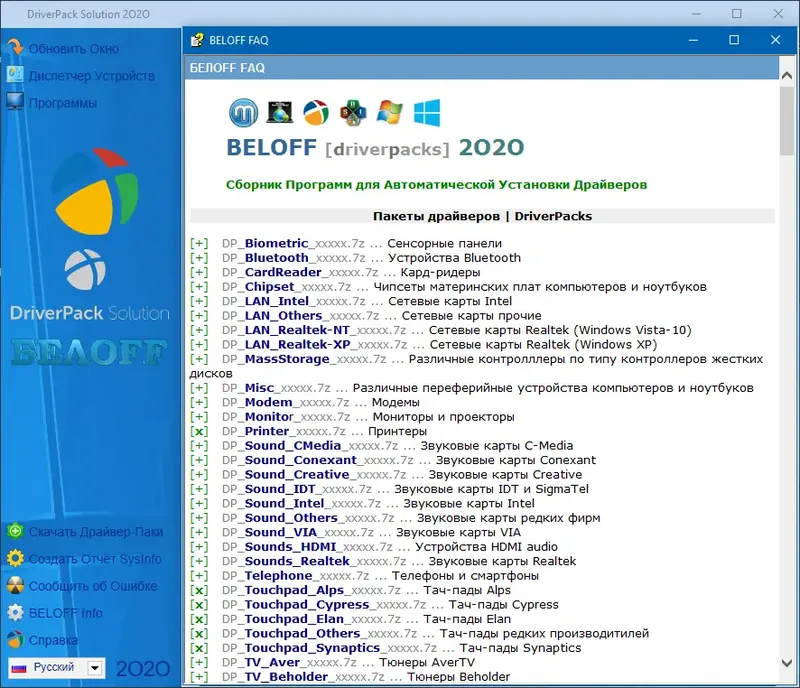Expand [+] next to DP_Bluetooth
This screenshot has height=688, width=800.
[199, 258]
